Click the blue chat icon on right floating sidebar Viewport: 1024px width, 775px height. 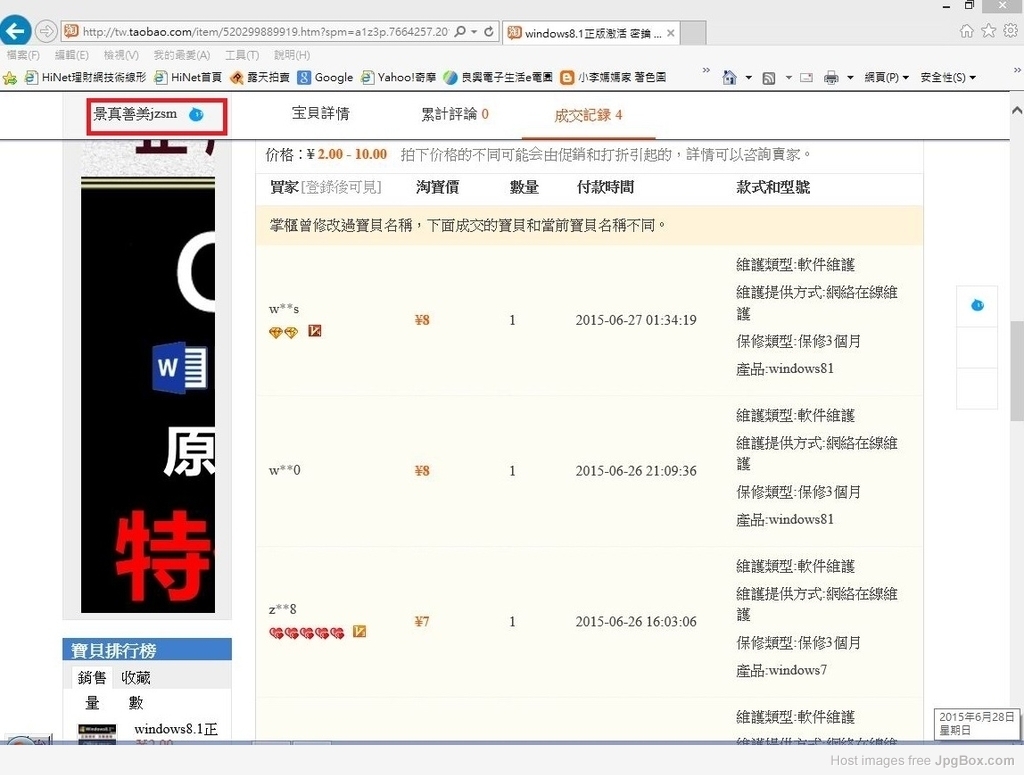click(x=977, y=305)
